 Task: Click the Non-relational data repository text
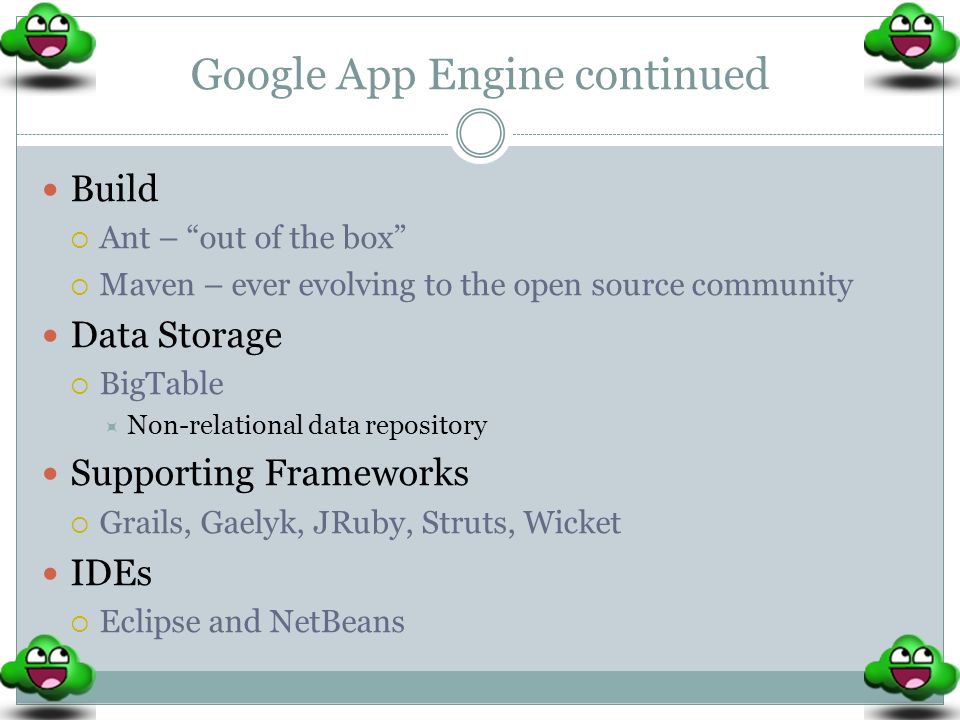coord(307,426)
